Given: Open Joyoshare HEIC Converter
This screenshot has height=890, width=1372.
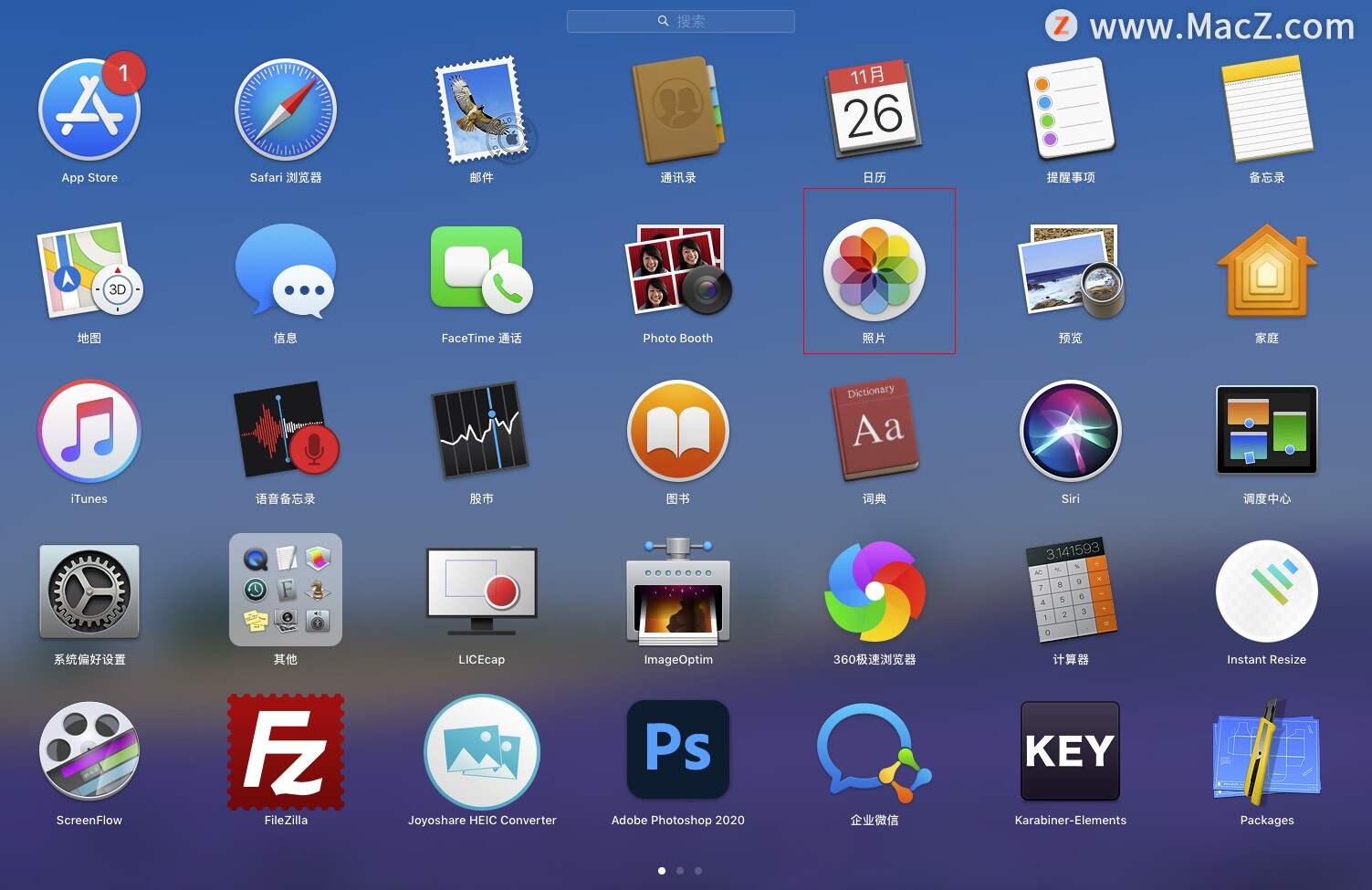Looking at the screenshot, I should point(482,752).
